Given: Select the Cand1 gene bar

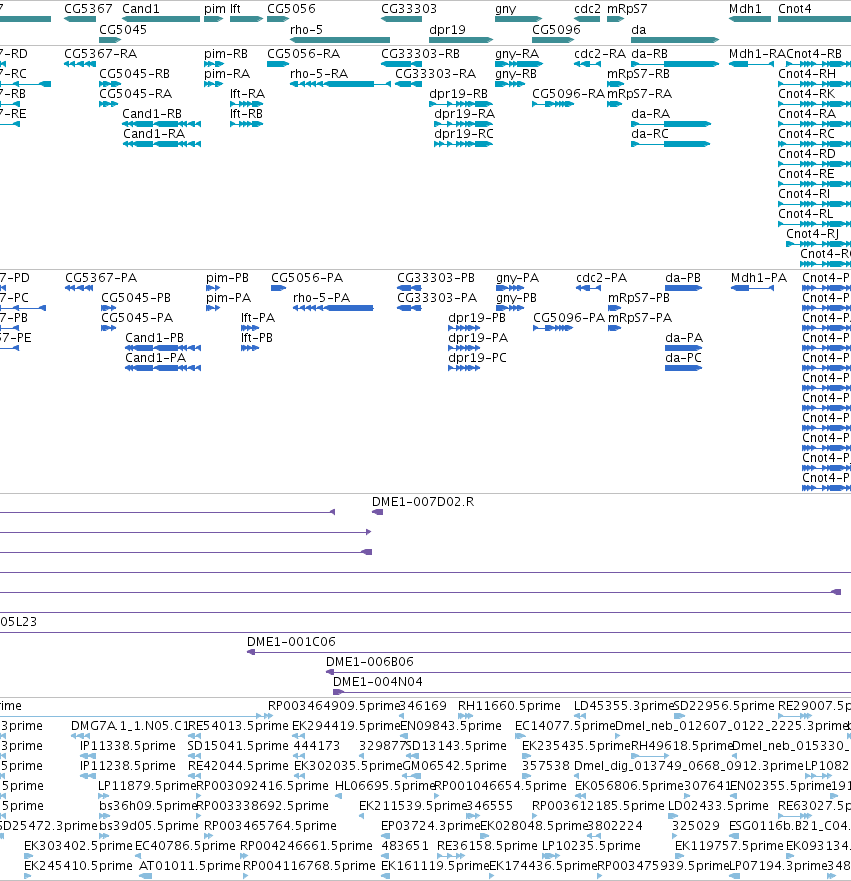Looking at the screenshot, I should pos(161,19).
